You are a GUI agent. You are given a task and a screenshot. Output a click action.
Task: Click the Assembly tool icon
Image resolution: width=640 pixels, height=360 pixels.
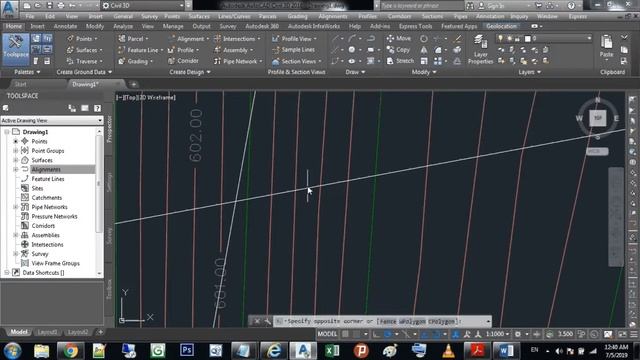[x=218, y=50]
